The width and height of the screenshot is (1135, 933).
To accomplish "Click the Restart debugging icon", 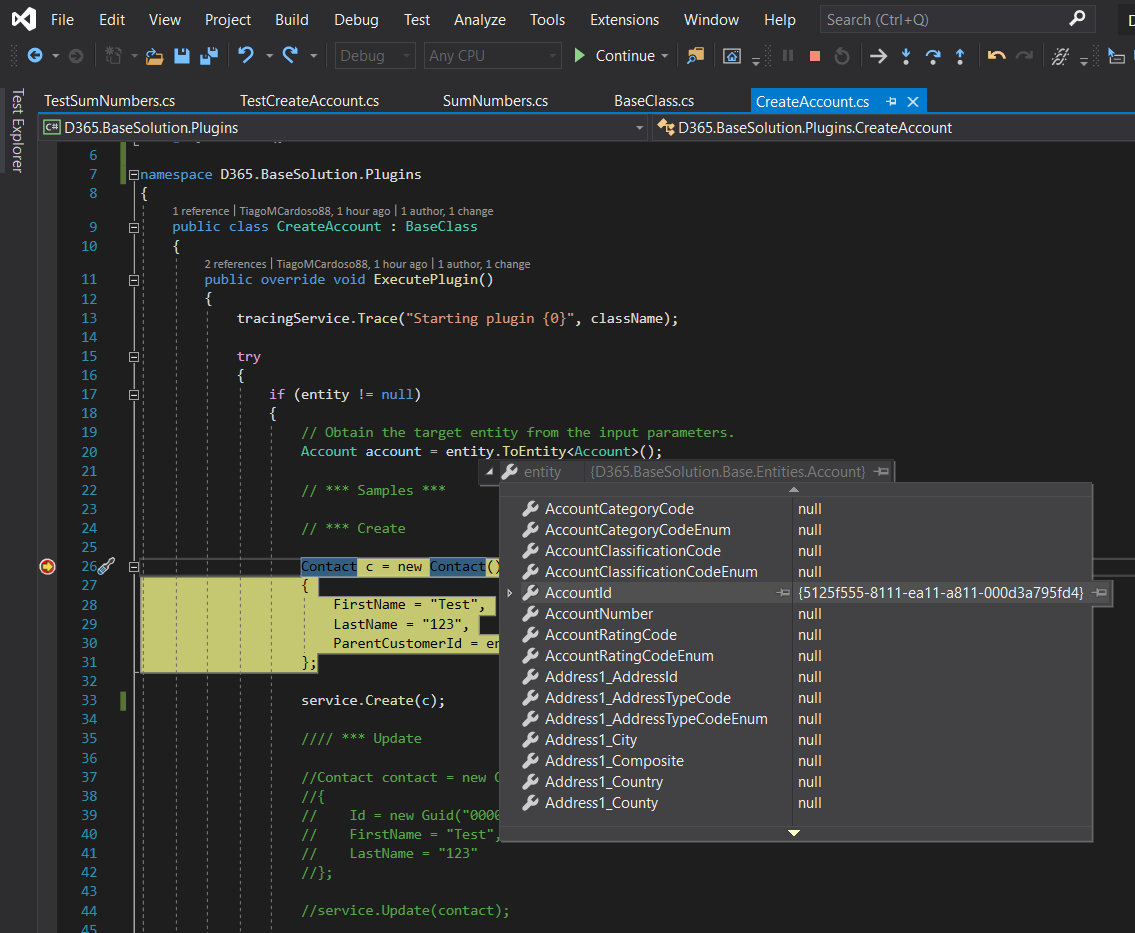I will (842, 56).
